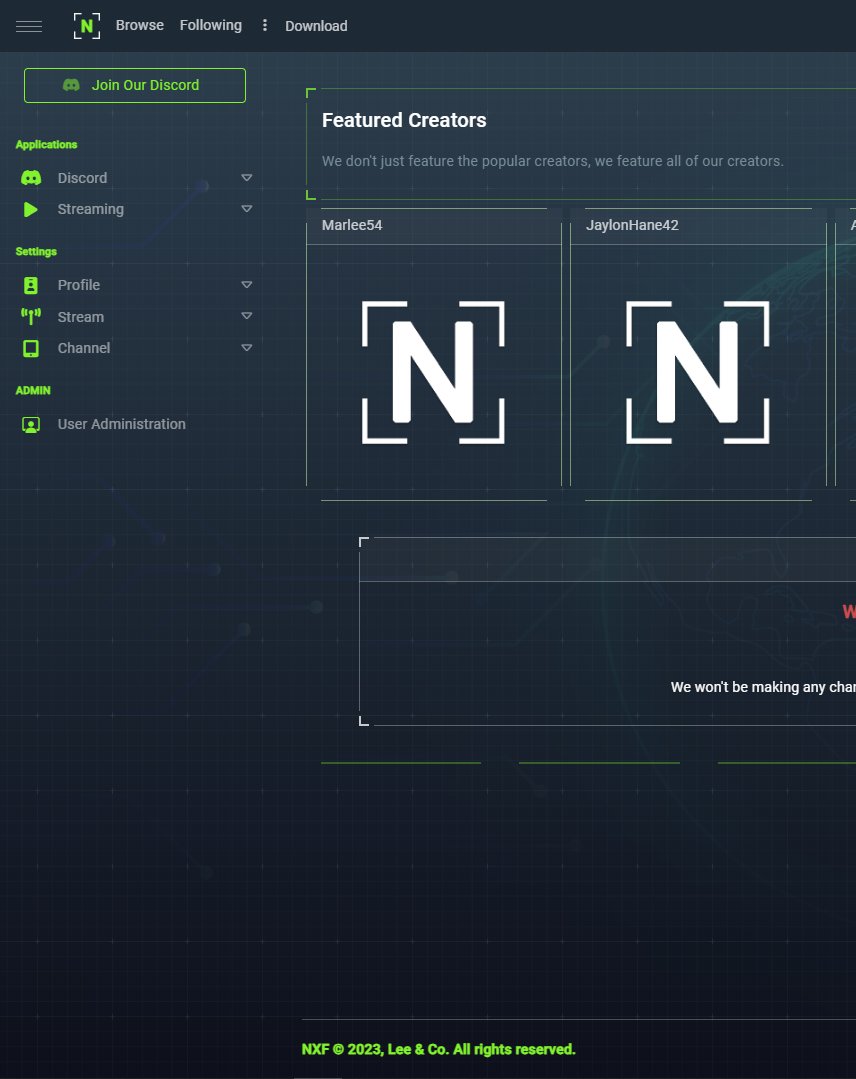Expand the Discord section dropdown
Screen dimensions: 856x1079
[246, 177]
